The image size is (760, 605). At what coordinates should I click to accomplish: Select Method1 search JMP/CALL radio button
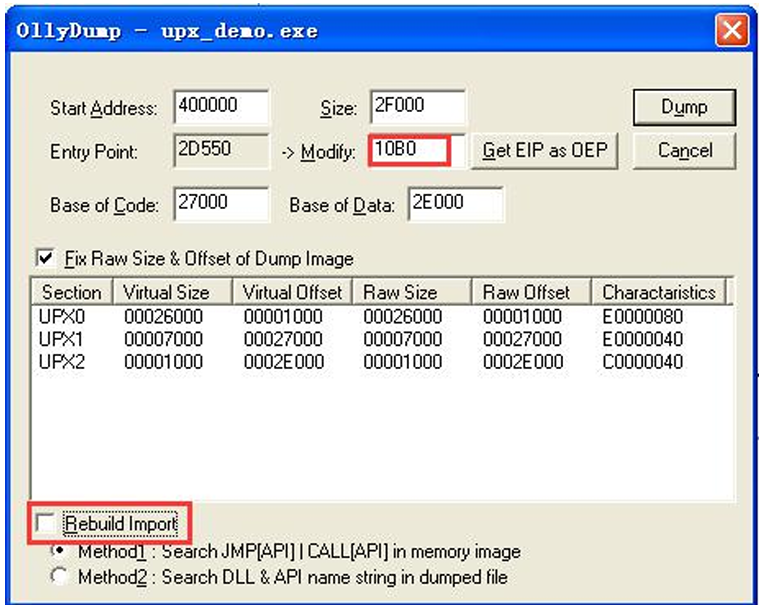(59, 551)
